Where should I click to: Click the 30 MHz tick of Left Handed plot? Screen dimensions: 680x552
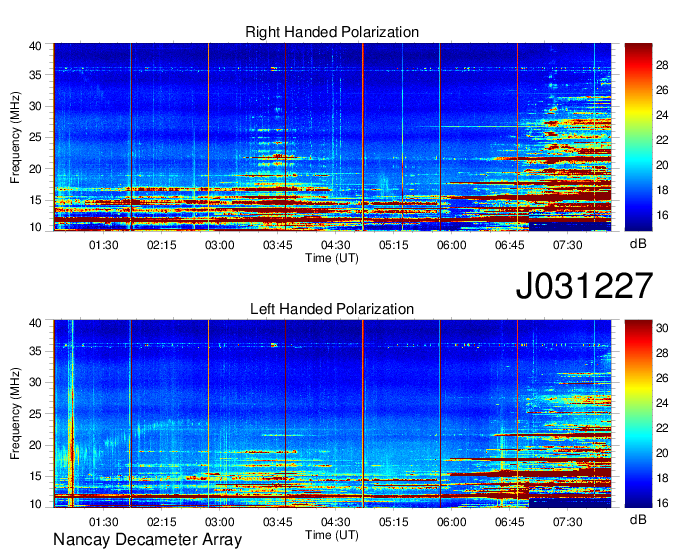click(x=36, y=382)
